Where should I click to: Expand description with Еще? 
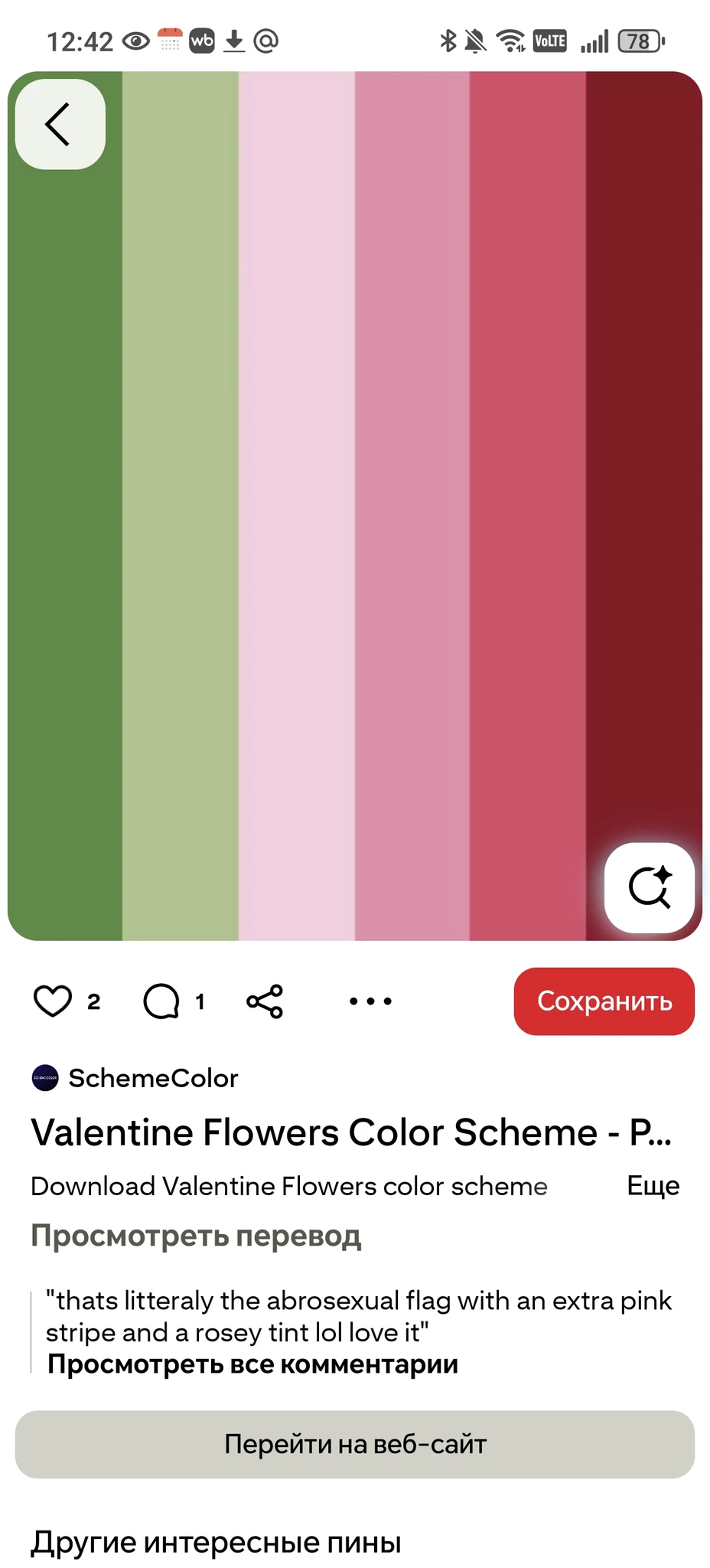tap(653, 1185)
